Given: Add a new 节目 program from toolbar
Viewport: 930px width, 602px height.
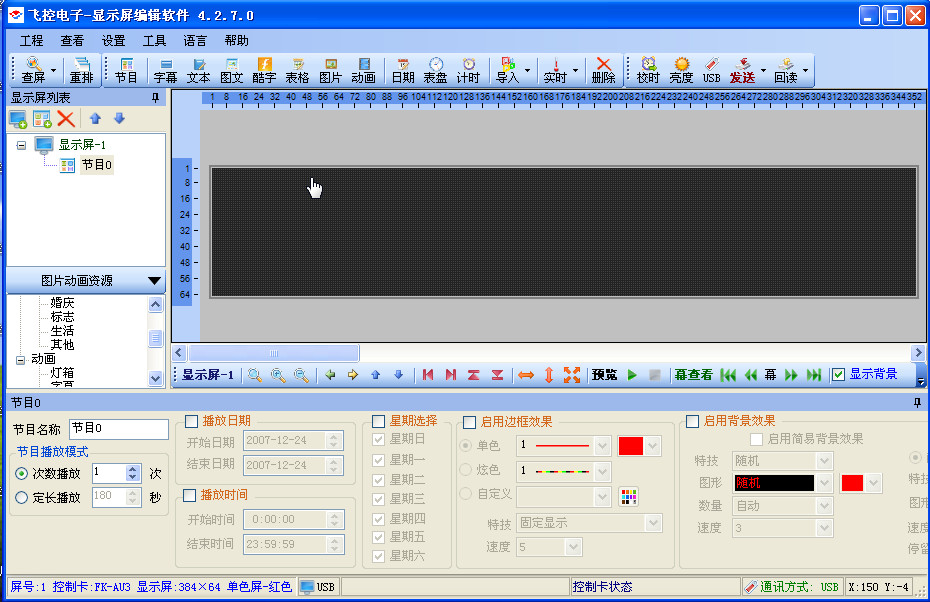Looking at the screenshot, I should point(126,70).
